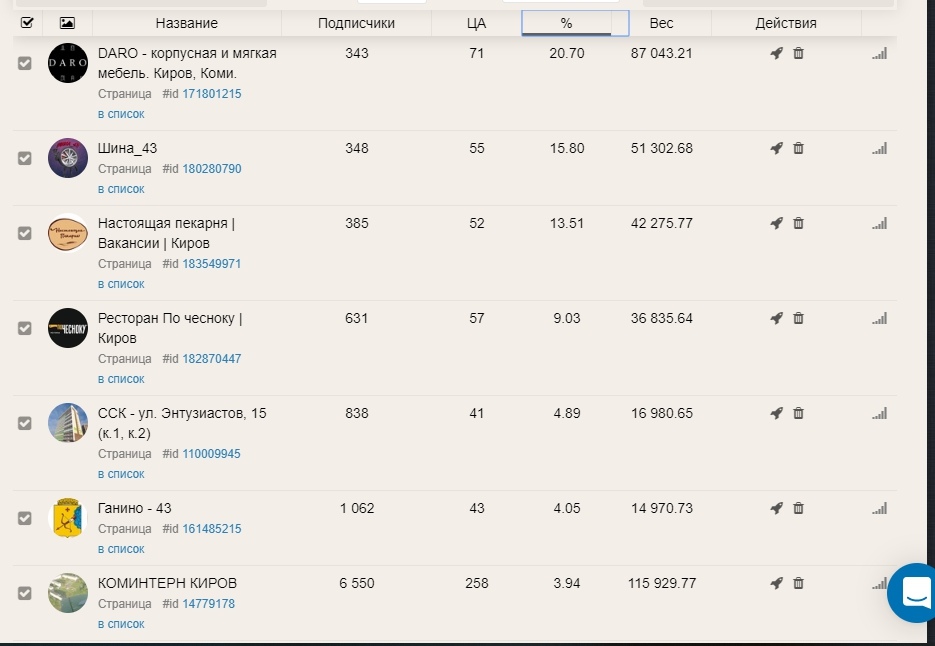Delete ССК row with trash icon
Image resolution: width=935 pixels, height=646 pixels.
(x=798, y=413)
